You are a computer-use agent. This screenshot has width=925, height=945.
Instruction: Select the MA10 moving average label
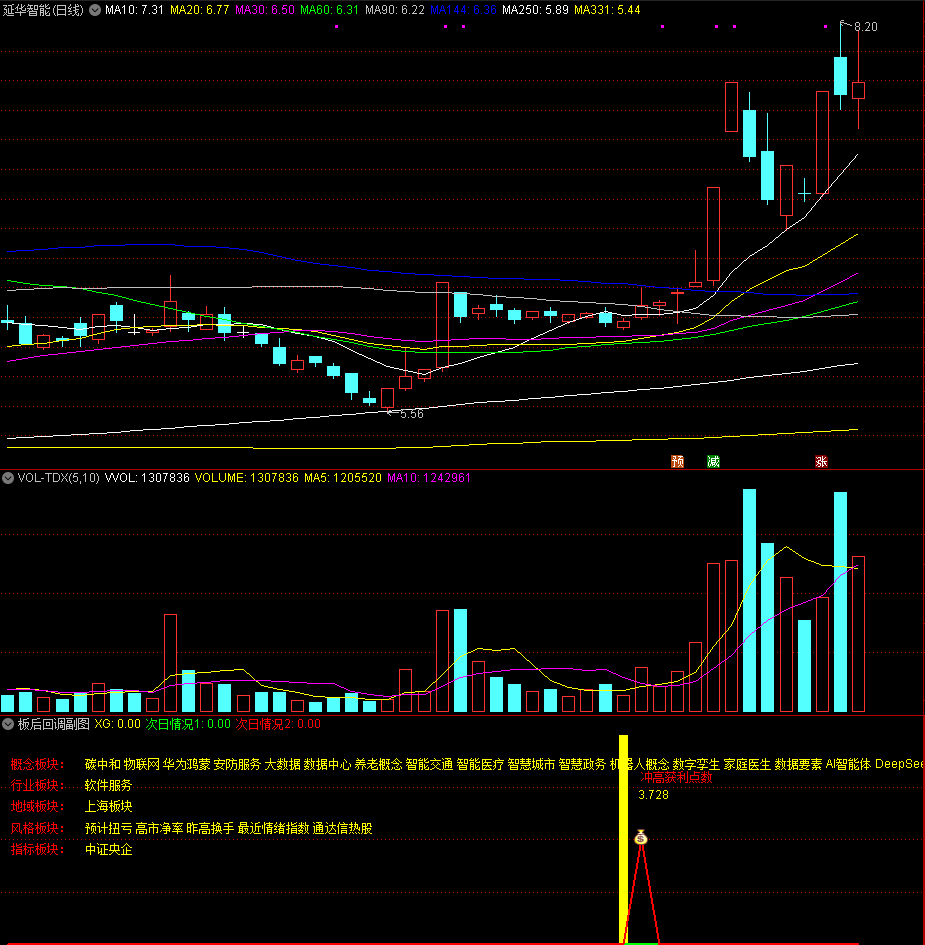point(134,9)
